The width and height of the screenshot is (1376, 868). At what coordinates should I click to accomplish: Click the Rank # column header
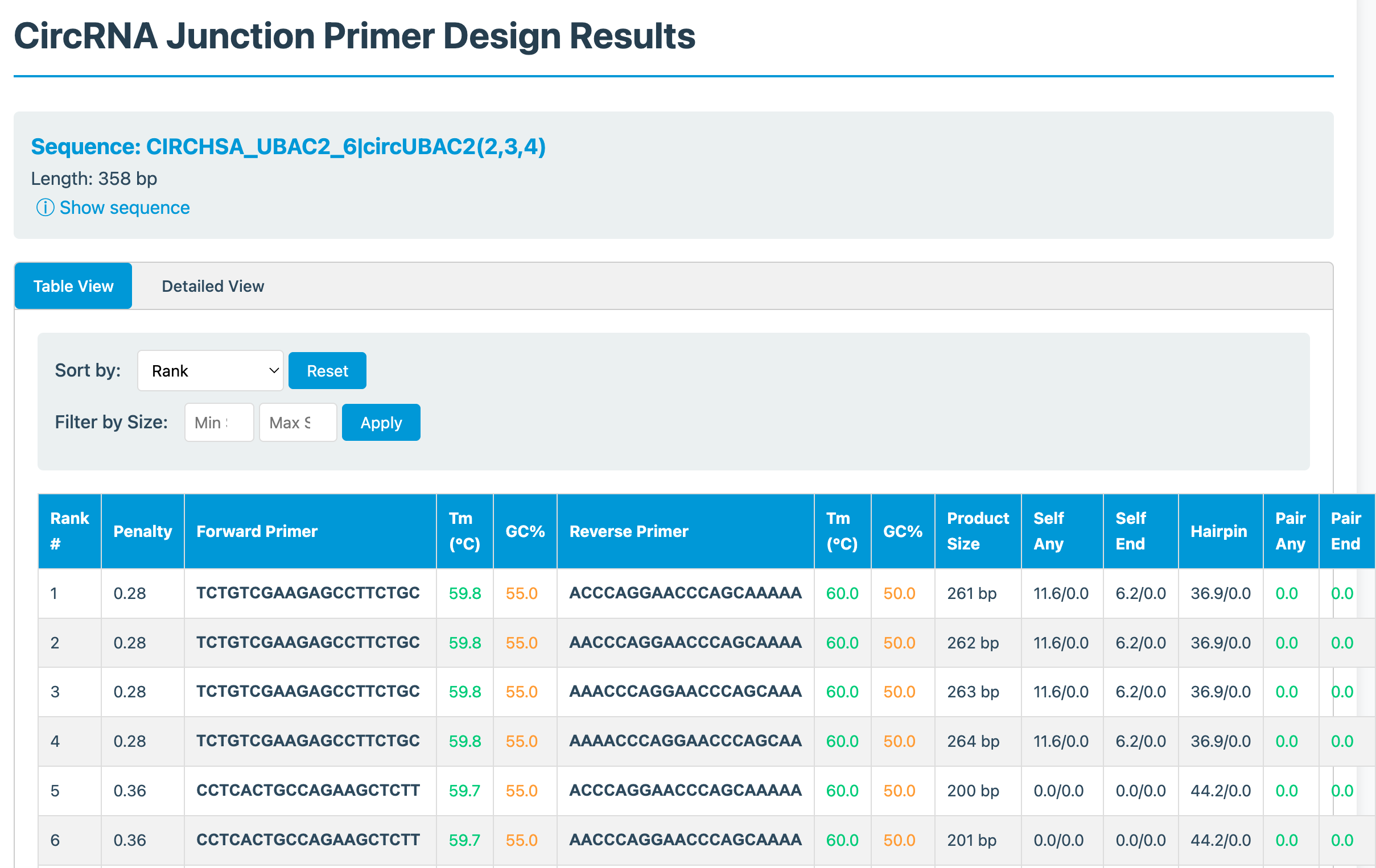pyautogui.click(x=69, y=531)
